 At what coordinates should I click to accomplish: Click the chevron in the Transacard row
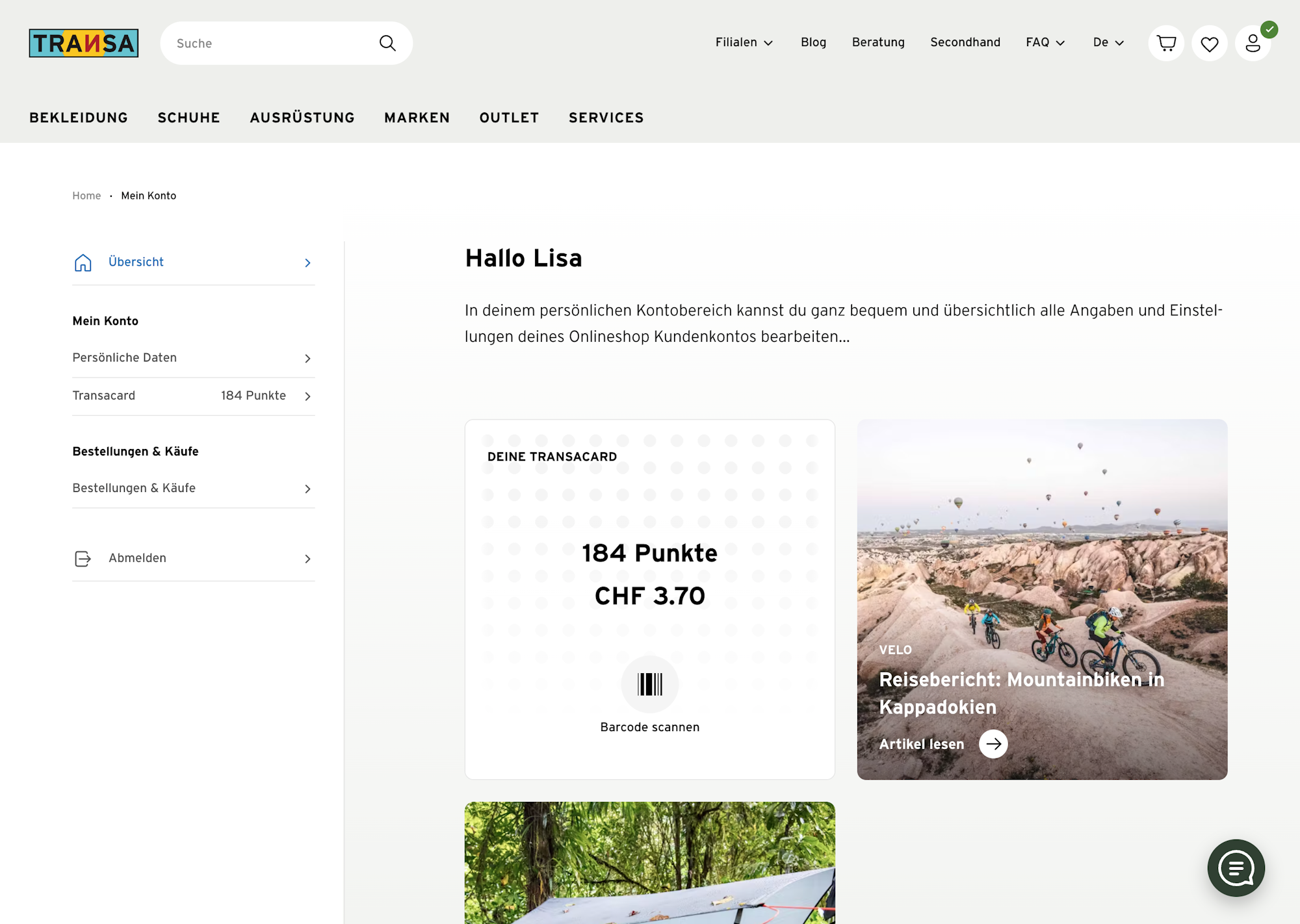pos(307,396)
